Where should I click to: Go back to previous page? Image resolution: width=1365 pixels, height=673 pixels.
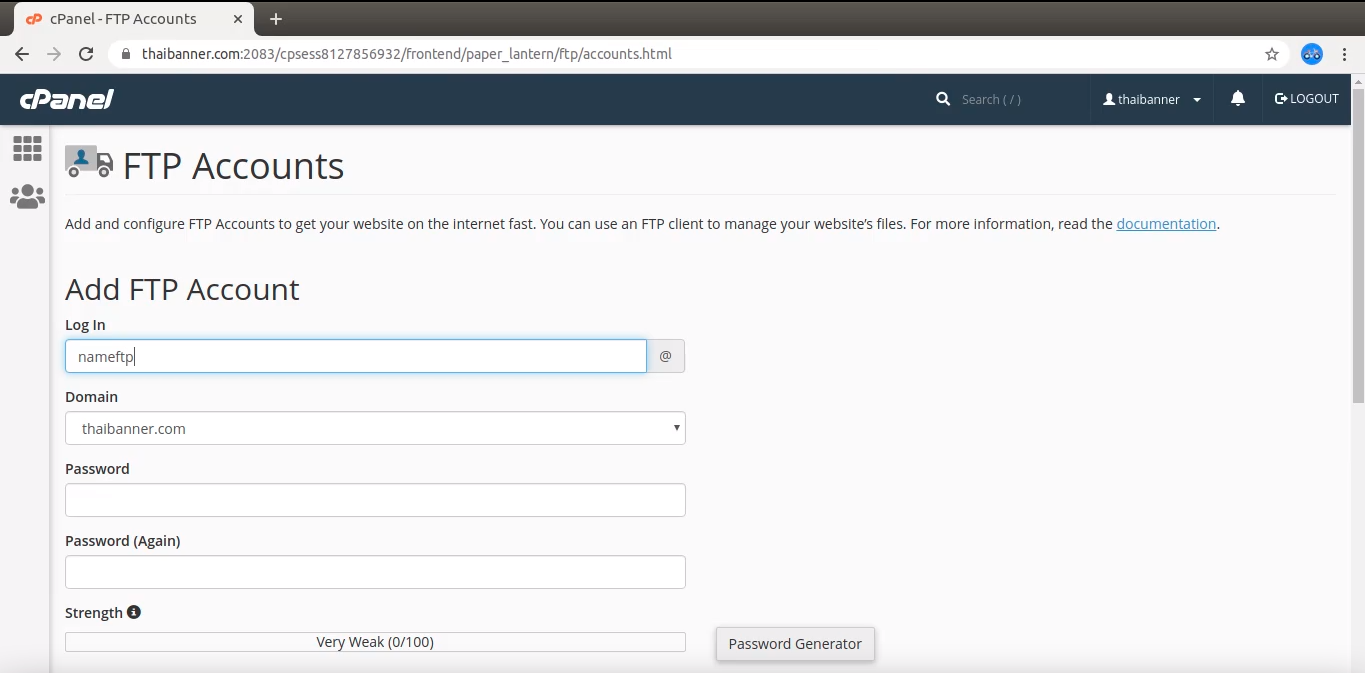(x=22, y=54)
